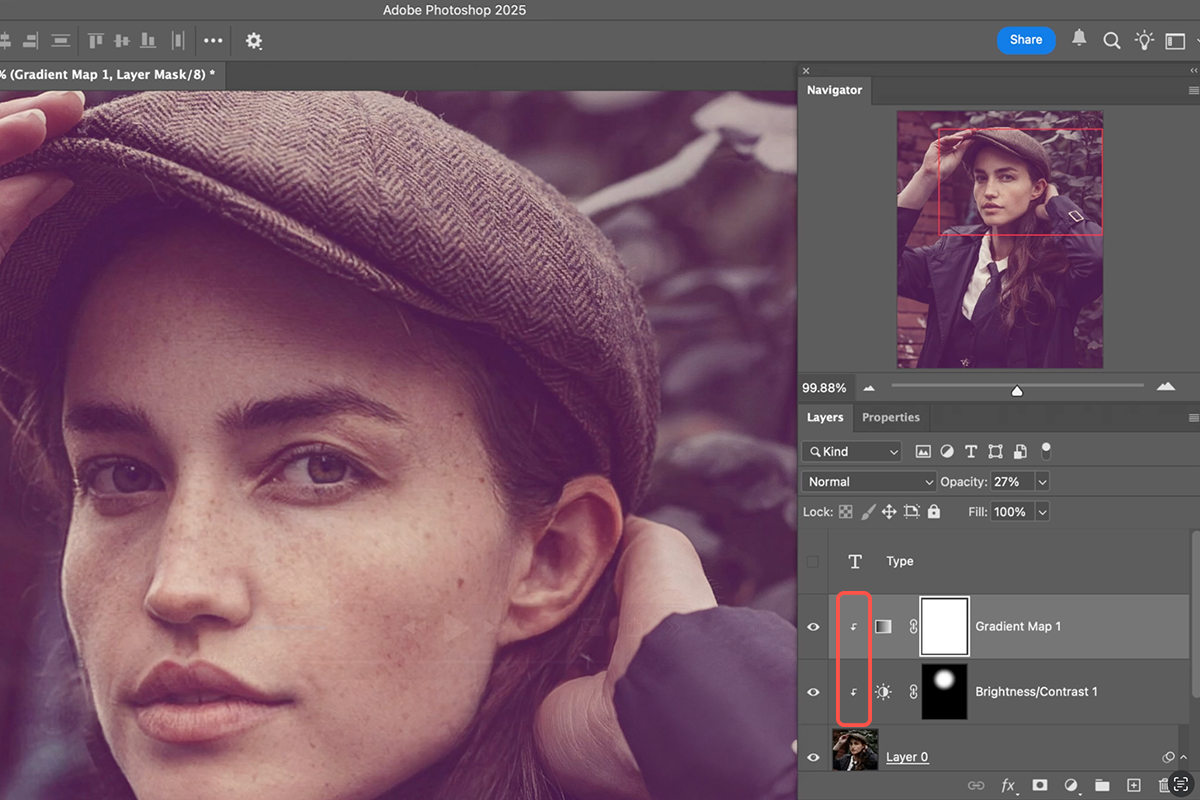The image size is (1200, 800).
Task: Click the lock all padlock icon
Action: coord(934,512)
